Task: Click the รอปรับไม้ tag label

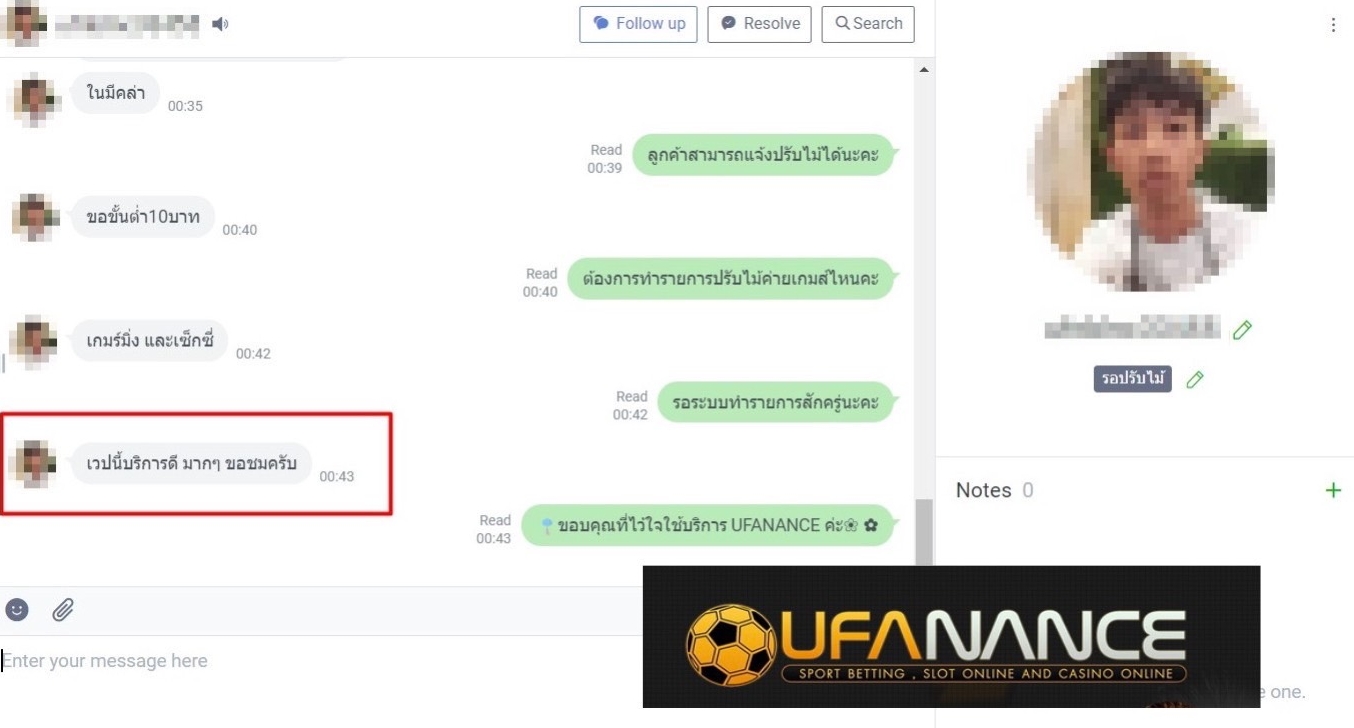Action: (x=1132, y=379)
